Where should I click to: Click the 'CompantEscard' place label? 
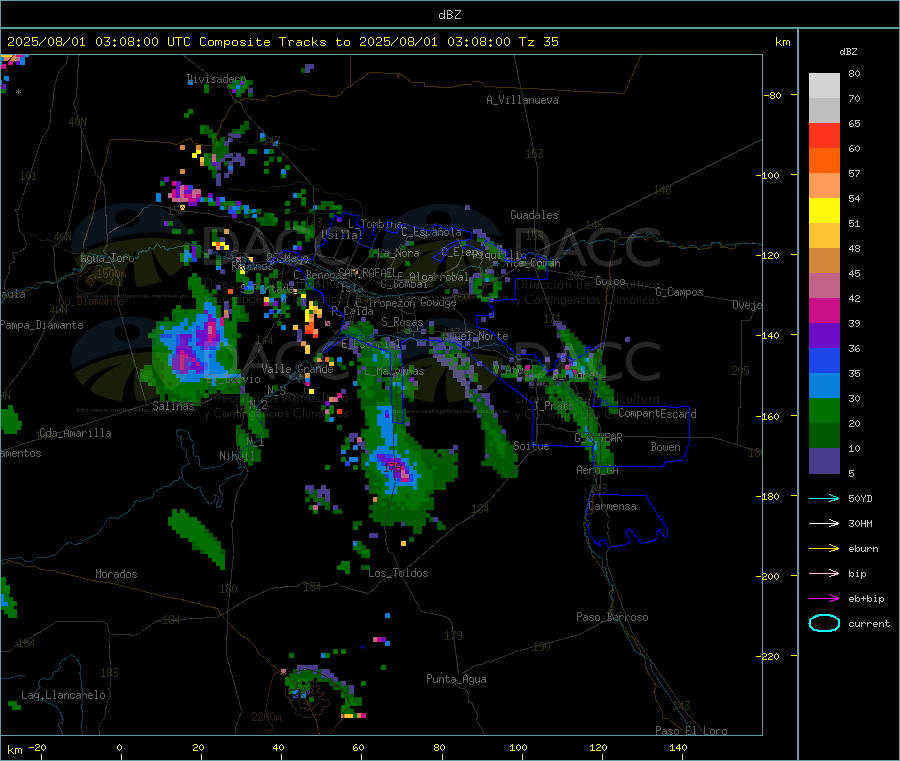[x=657, y=414]
